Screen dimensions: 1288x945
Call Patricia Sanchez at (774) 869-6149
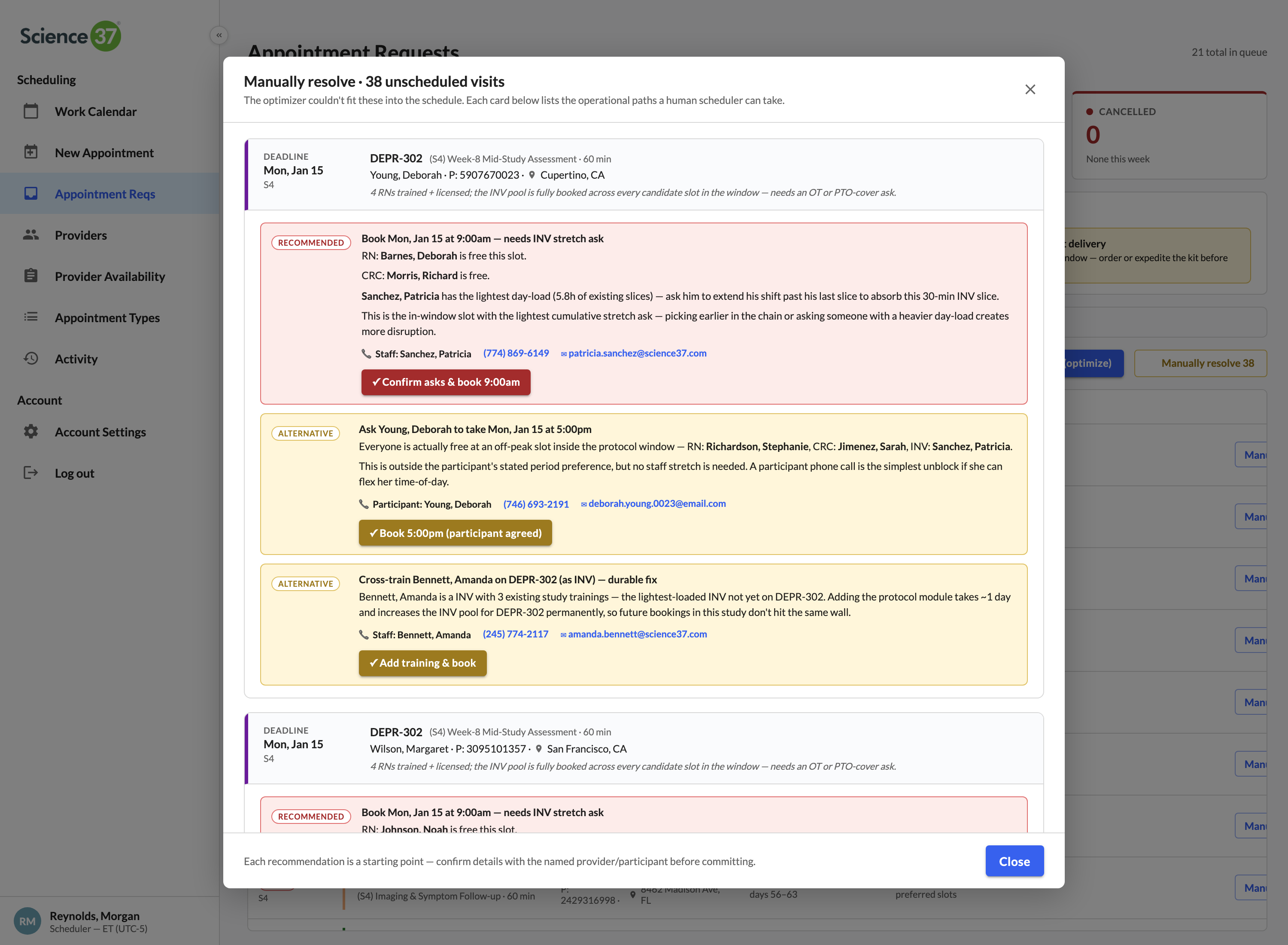(x=516, y=353)
